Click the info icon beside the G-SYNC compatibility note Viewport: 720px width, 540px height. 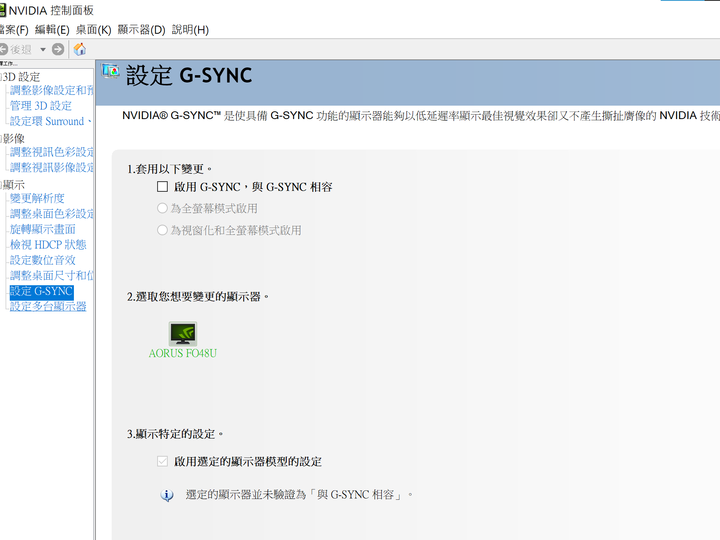[167, 495]
